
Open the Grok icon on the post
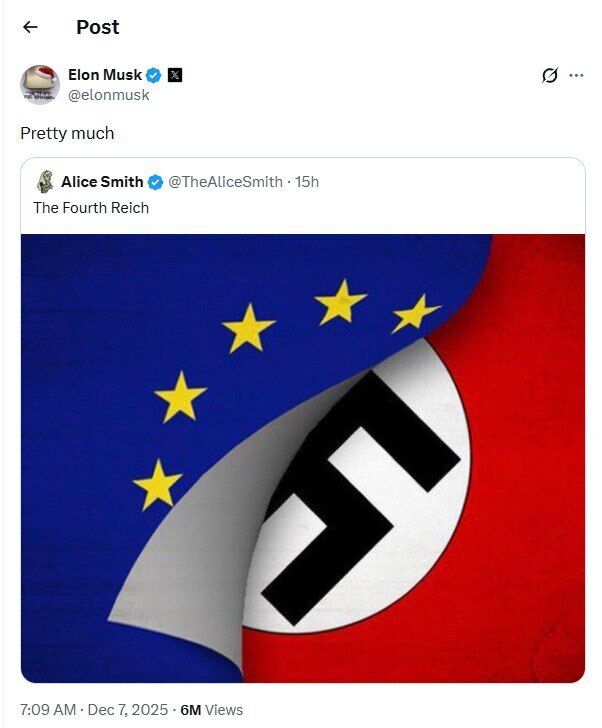[549, 75]
